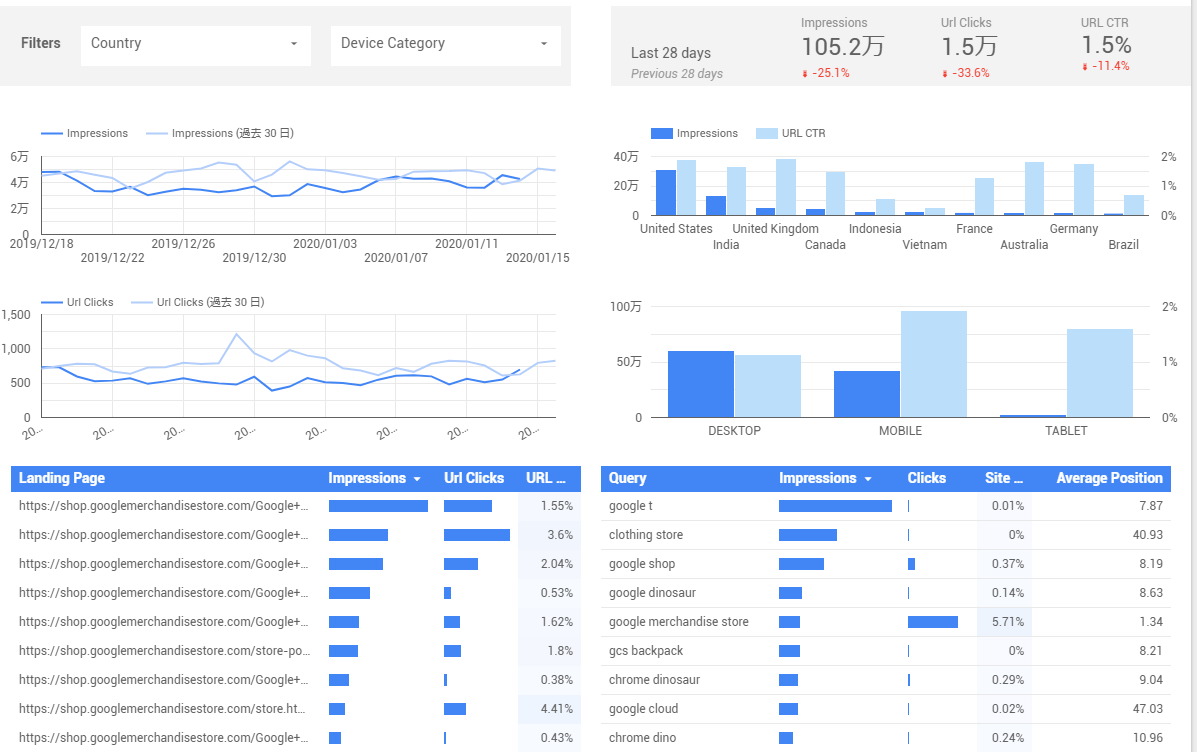Click the Average Position column header
This screenshot has width=1198, height=752.
point(1109,478)
